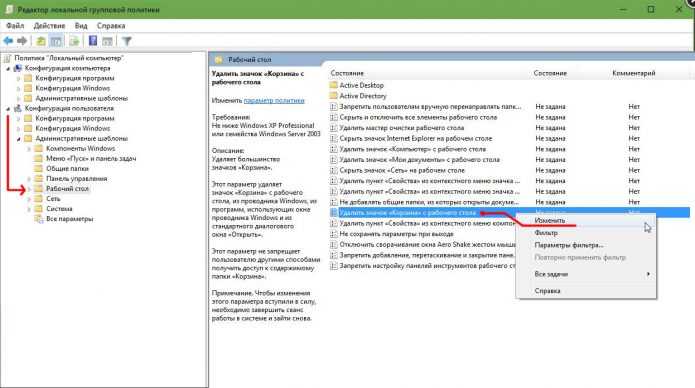Collapse the Конфигурация пользователя node

click(x=8, y=109)
